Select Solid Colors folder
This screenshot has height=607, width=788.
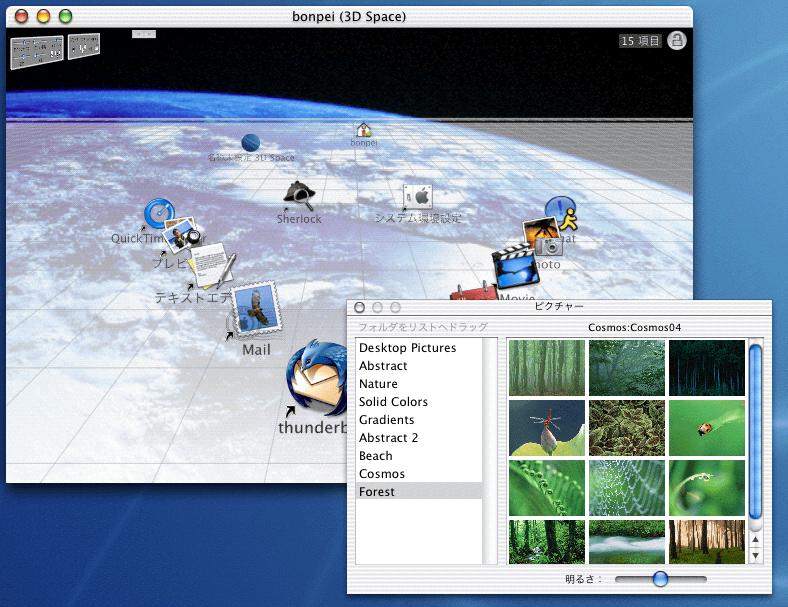pos(419,402)
